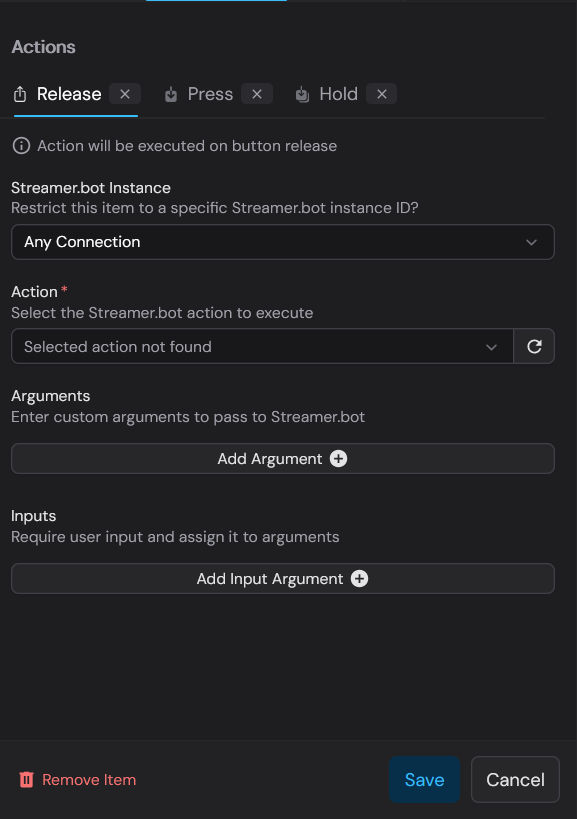Viewport: 577px width, 819px height.
Task: Save the action configuration
Action: click(x=424, y=779)
